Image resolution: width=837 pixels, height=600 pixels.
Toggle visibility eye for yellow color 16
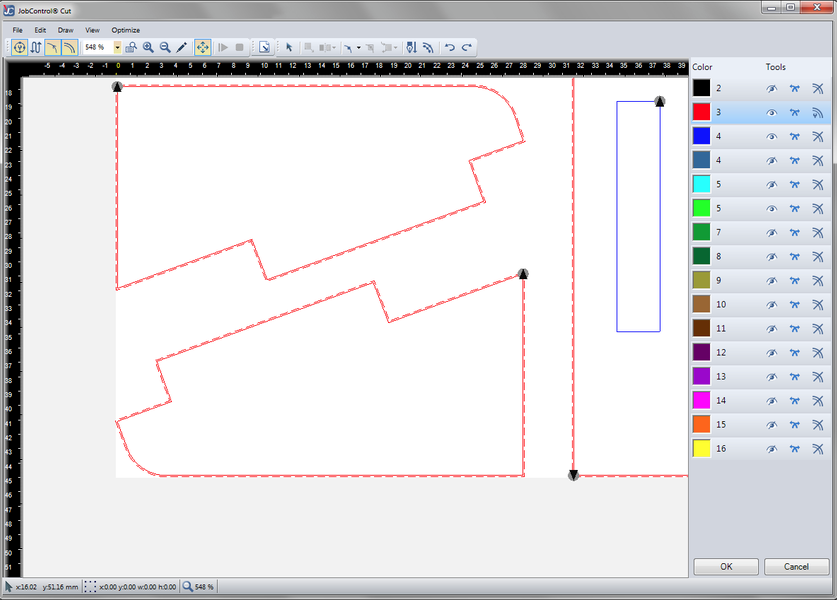(771, 449)
